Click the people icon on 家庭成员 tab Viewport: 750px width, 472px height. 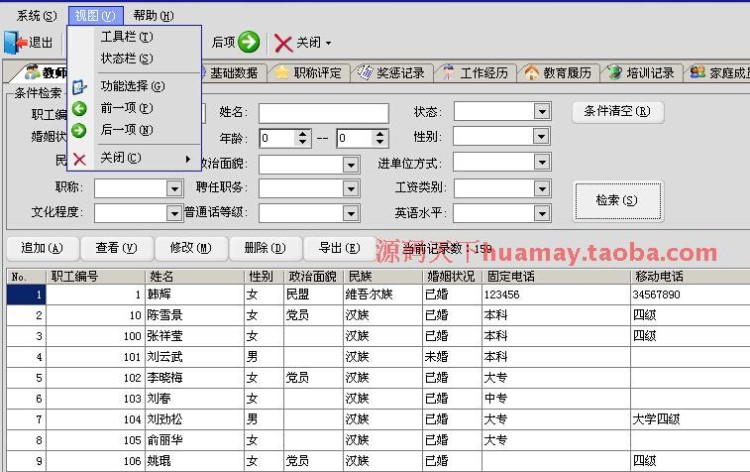point(697,73)
